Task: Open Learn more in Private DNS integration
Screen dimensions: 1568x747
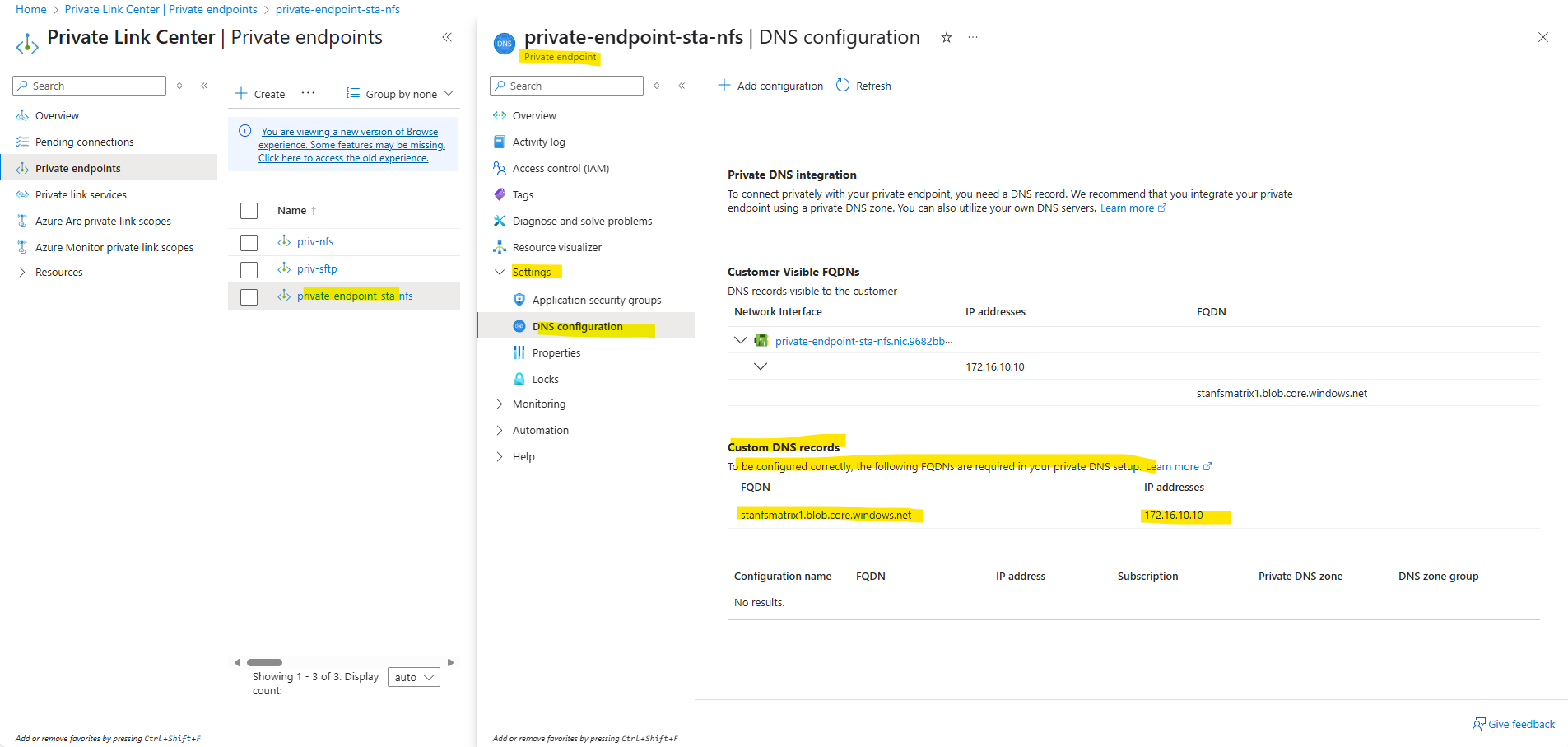Action: (x=1133, y=208)
